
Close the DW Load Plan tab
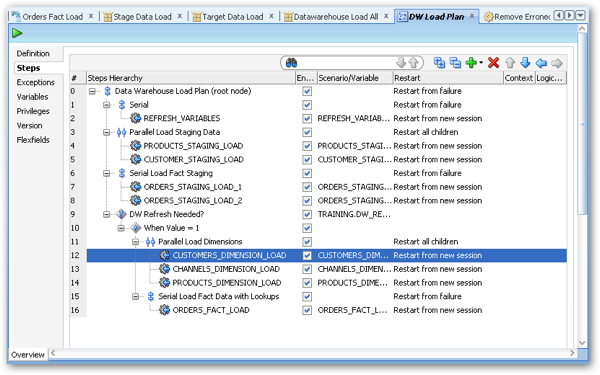[x=472, y=16]
